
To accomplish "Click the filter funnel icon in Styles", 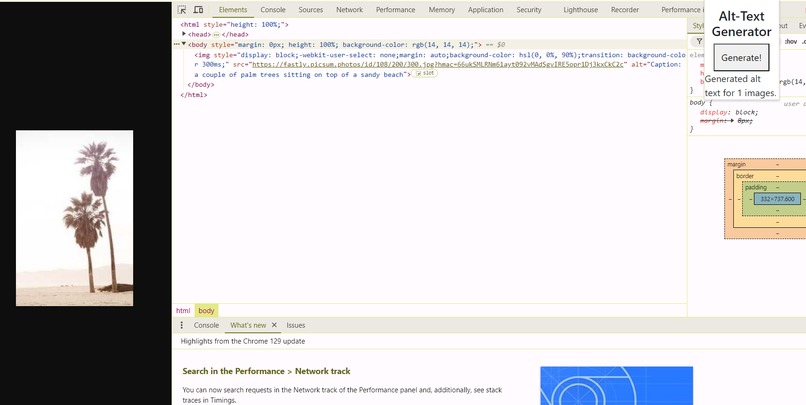I will pyautogui.click(x=699, y=41).
